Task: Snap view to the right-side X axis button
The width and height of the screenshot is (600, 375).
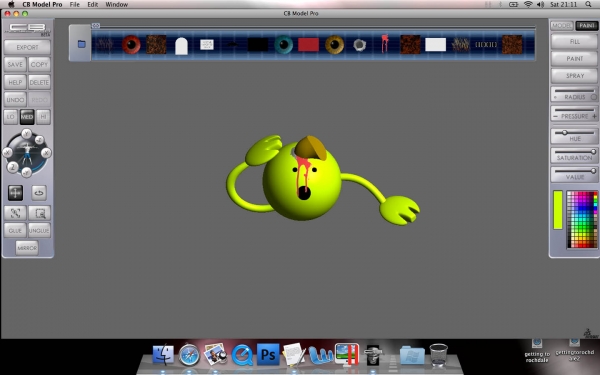Action: coord(46,153)
